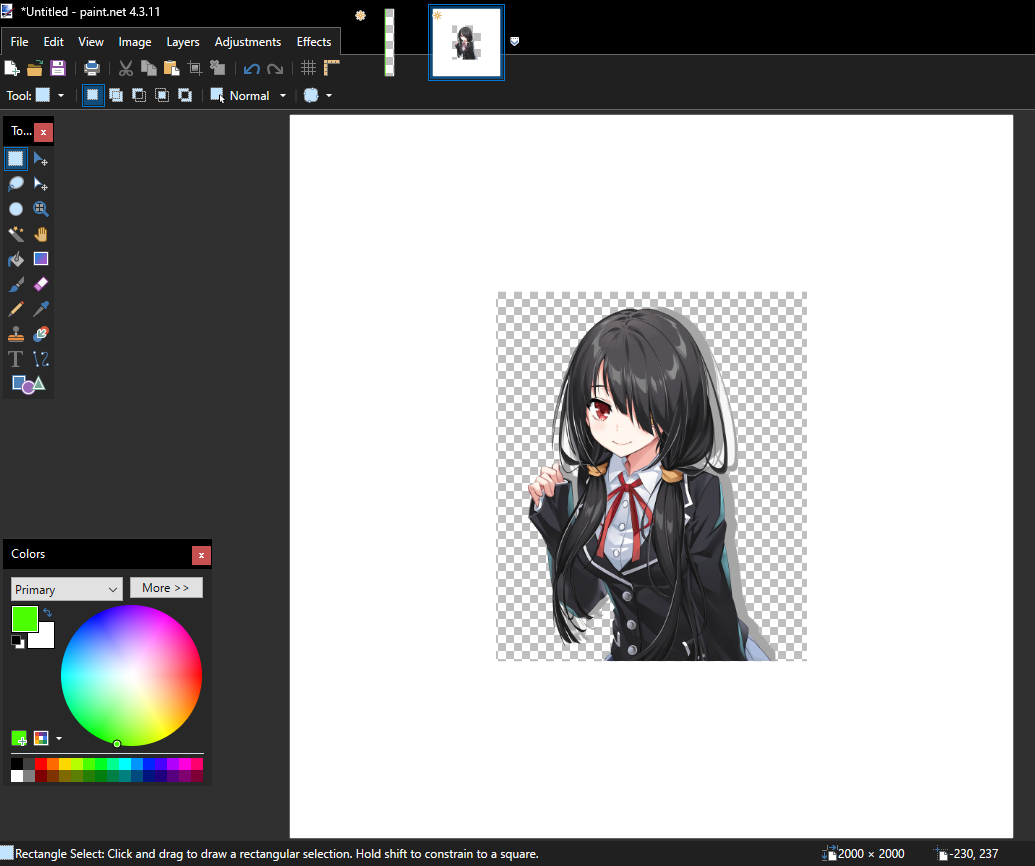Click the Open file folder icon
The width and height of the screenshot is (1035, 866).
(x=35, y=68)
